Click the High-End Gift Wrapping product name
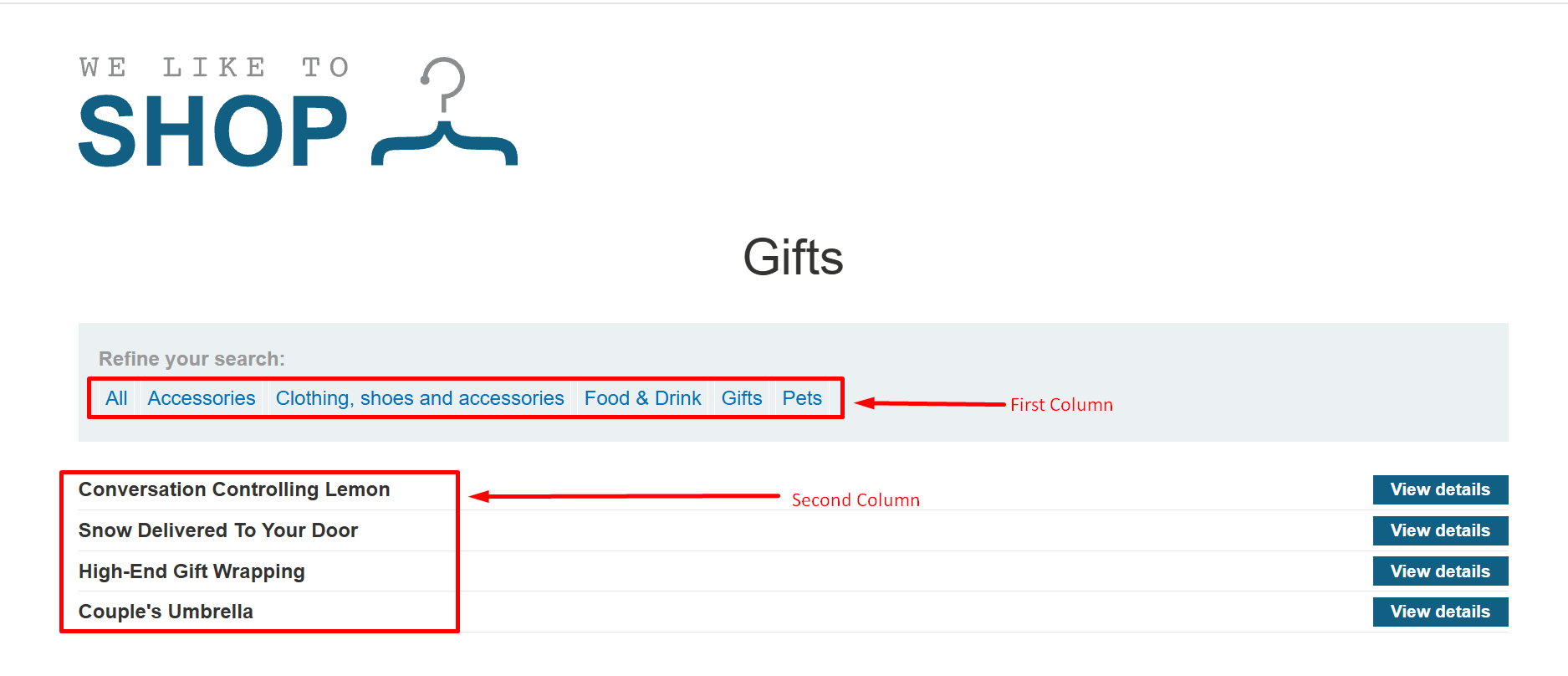Screen dimensions: 1568x676 point(192,571)
